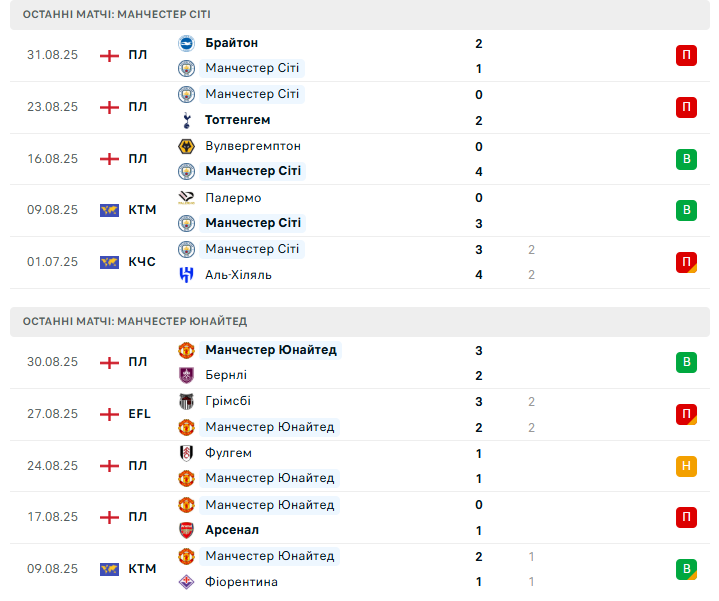
Task: Click the red loss badge for Grimsby match
Action: [x=686, y=414]
